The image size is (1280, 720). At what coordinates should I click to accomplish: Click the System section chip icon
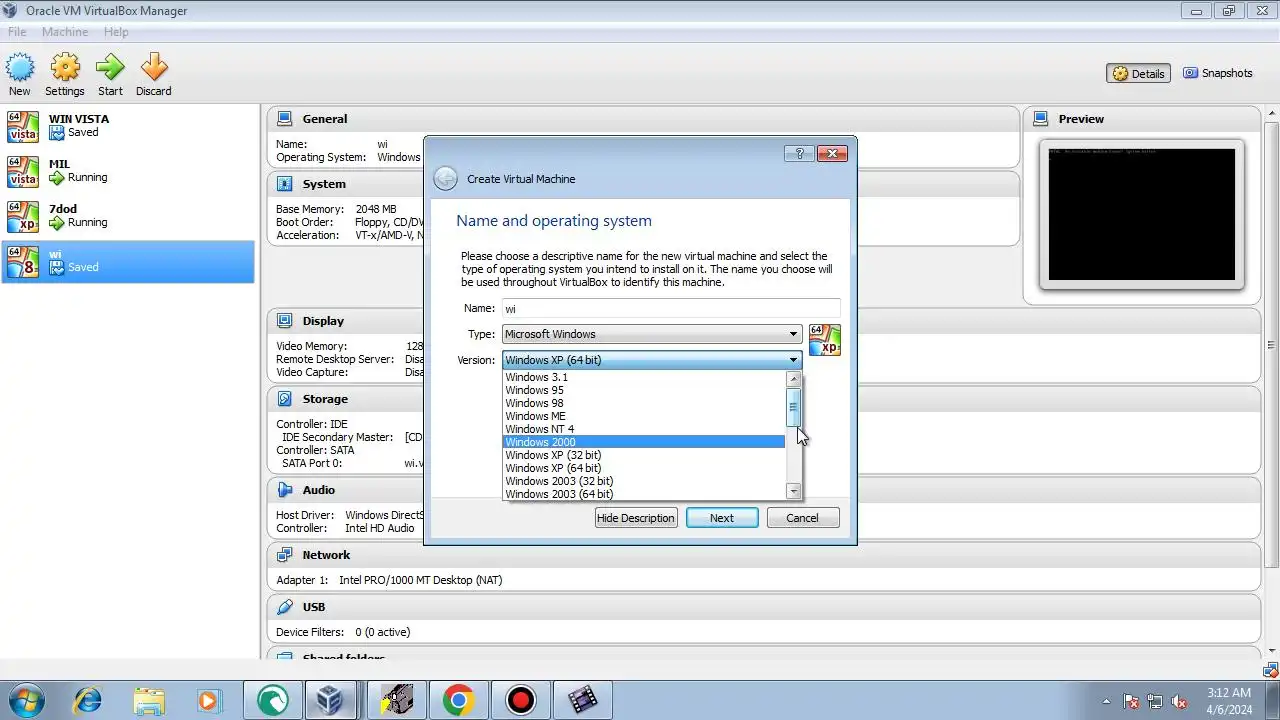coord(285,184)
